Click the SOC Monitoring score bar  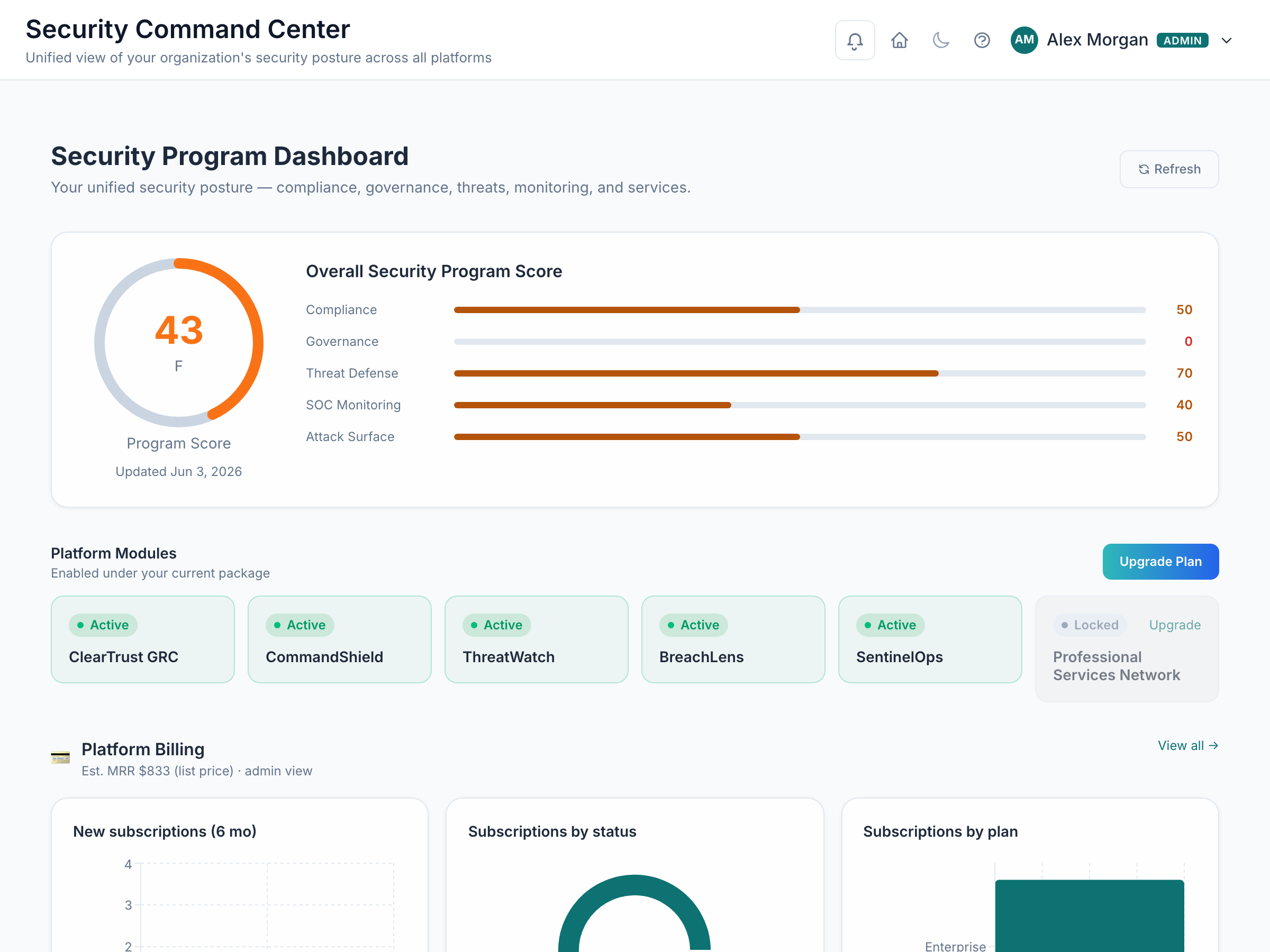800,405
